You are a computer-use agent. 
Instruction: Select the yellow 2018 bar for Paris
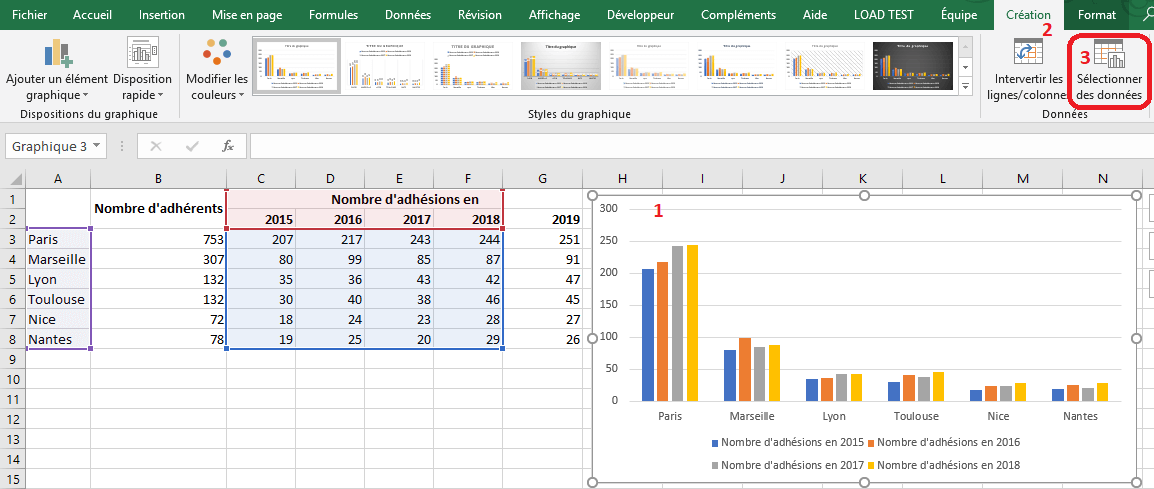pyautogui.click(x=692, y=322)
